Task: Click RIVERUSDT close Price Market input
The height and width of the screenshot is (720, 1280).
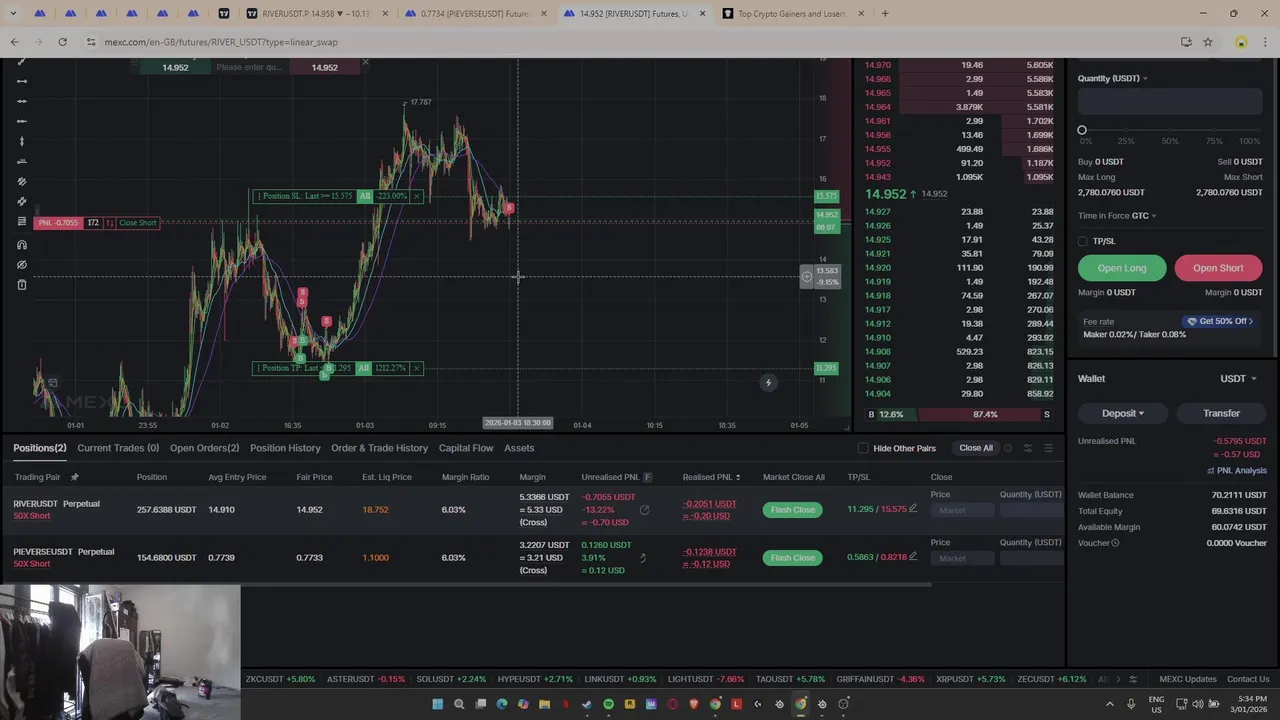Action: [x=961, y=510]
